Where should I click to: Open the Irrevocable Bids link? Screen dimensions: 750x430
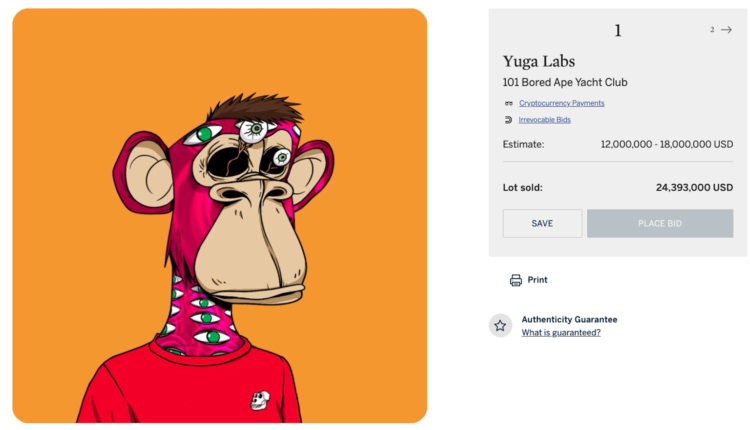coord(545,120)
